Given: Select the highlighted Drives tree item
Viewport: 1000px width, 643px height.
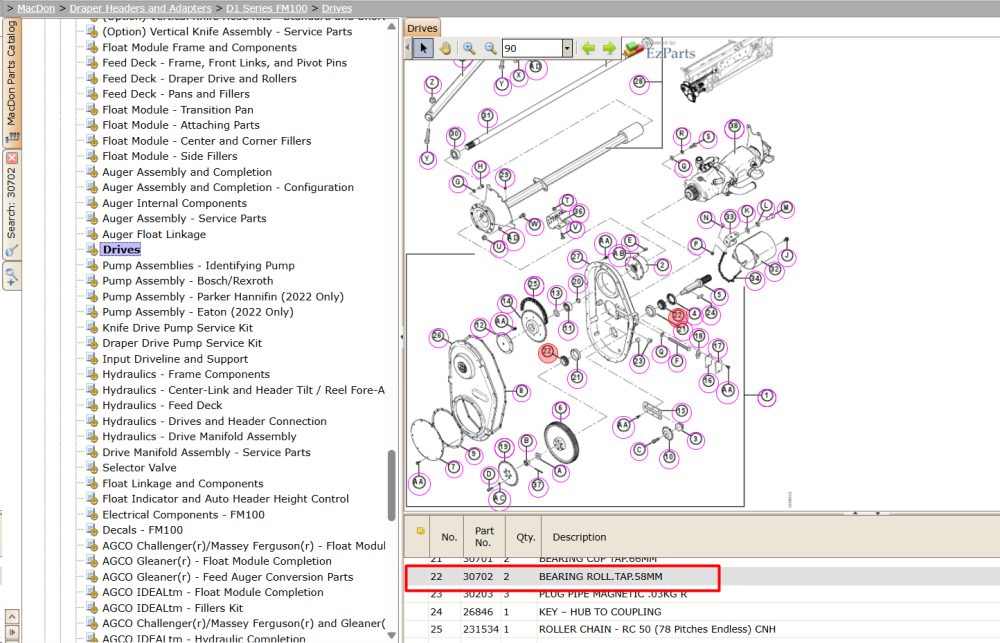Looking at the screenshot, I should (121, 249).
